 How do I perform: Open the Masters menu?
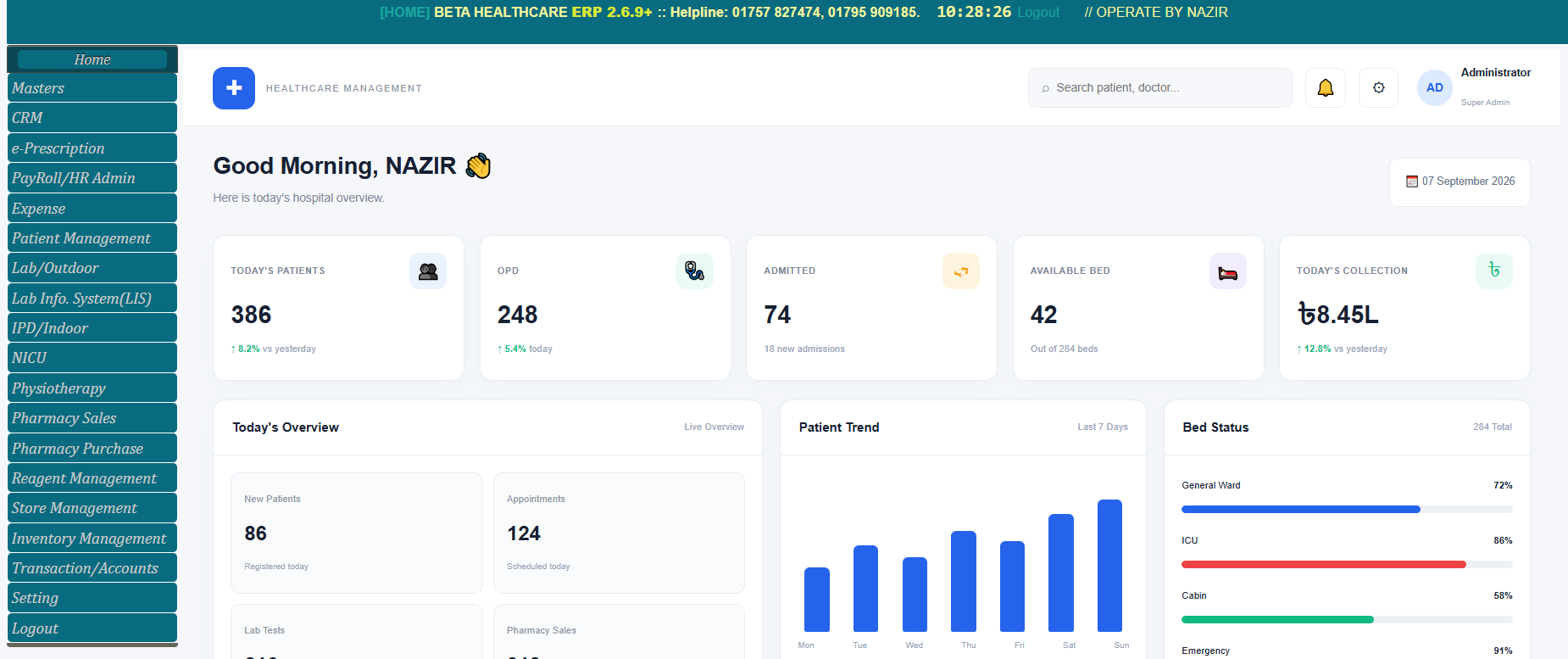tap(92, 88)
